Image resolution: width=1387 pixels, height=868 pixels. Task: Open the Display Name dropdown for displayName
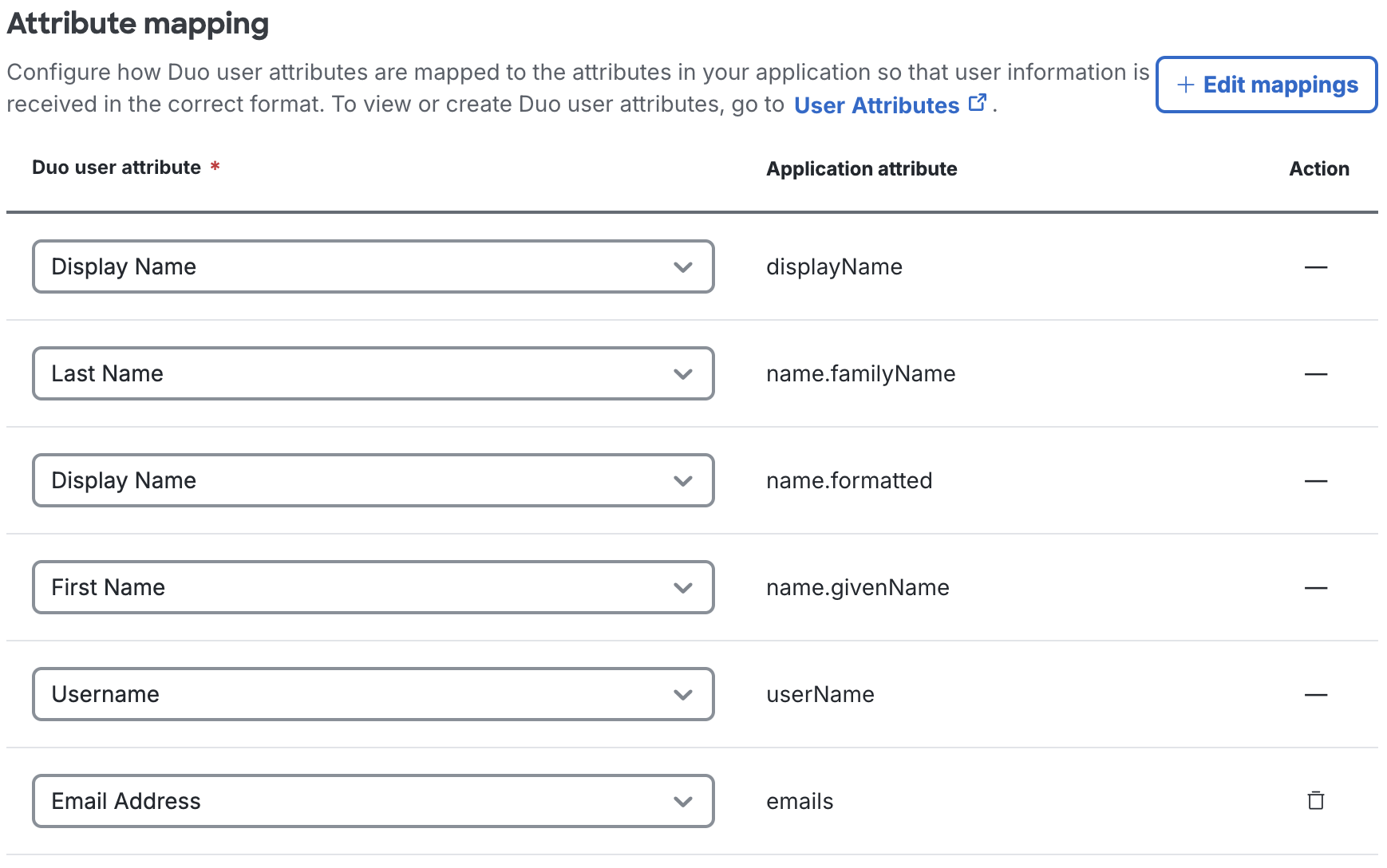pyautogui.click(x=683, y=267)
